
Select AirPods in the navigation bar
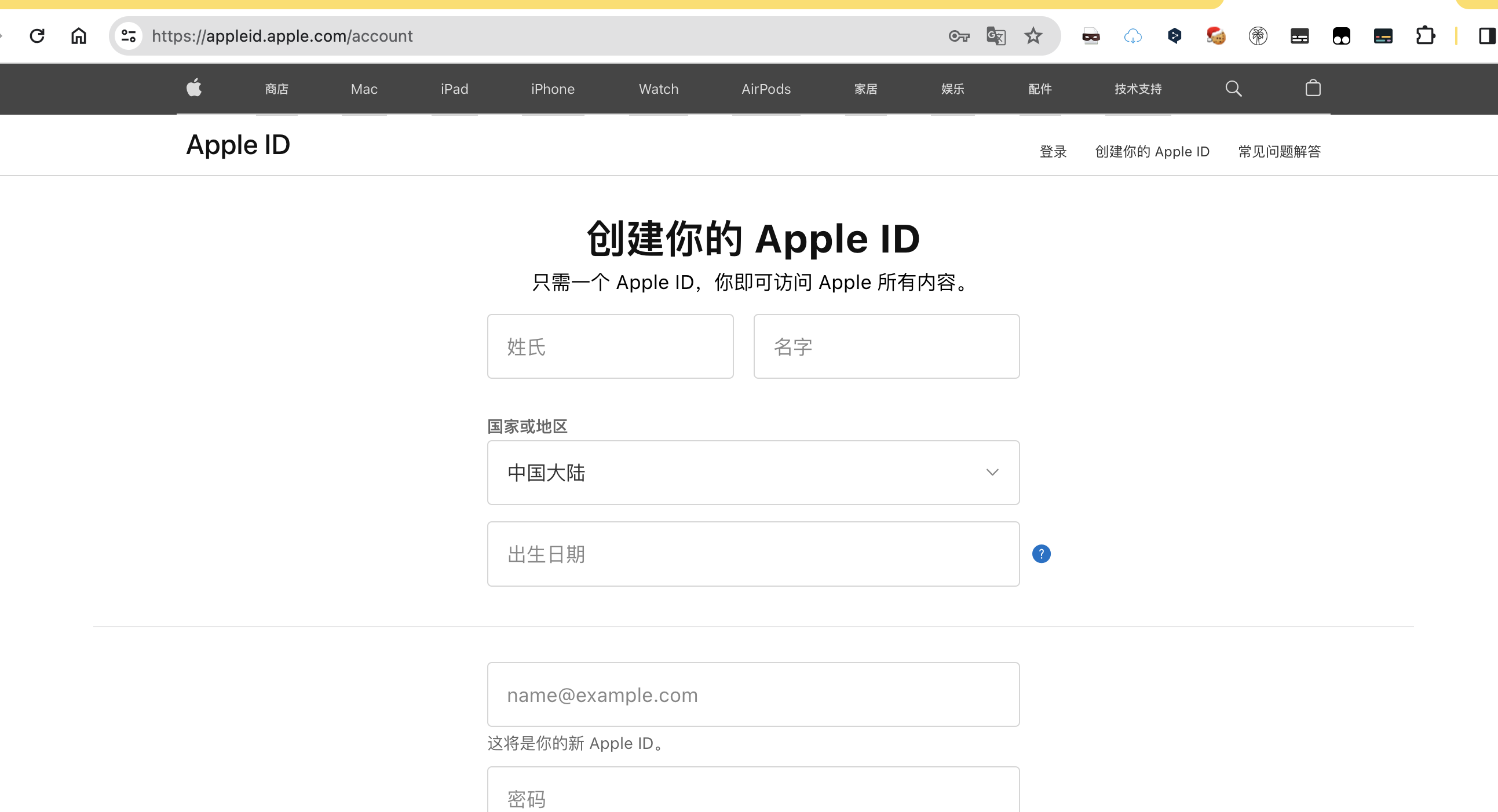pos(766,89)
